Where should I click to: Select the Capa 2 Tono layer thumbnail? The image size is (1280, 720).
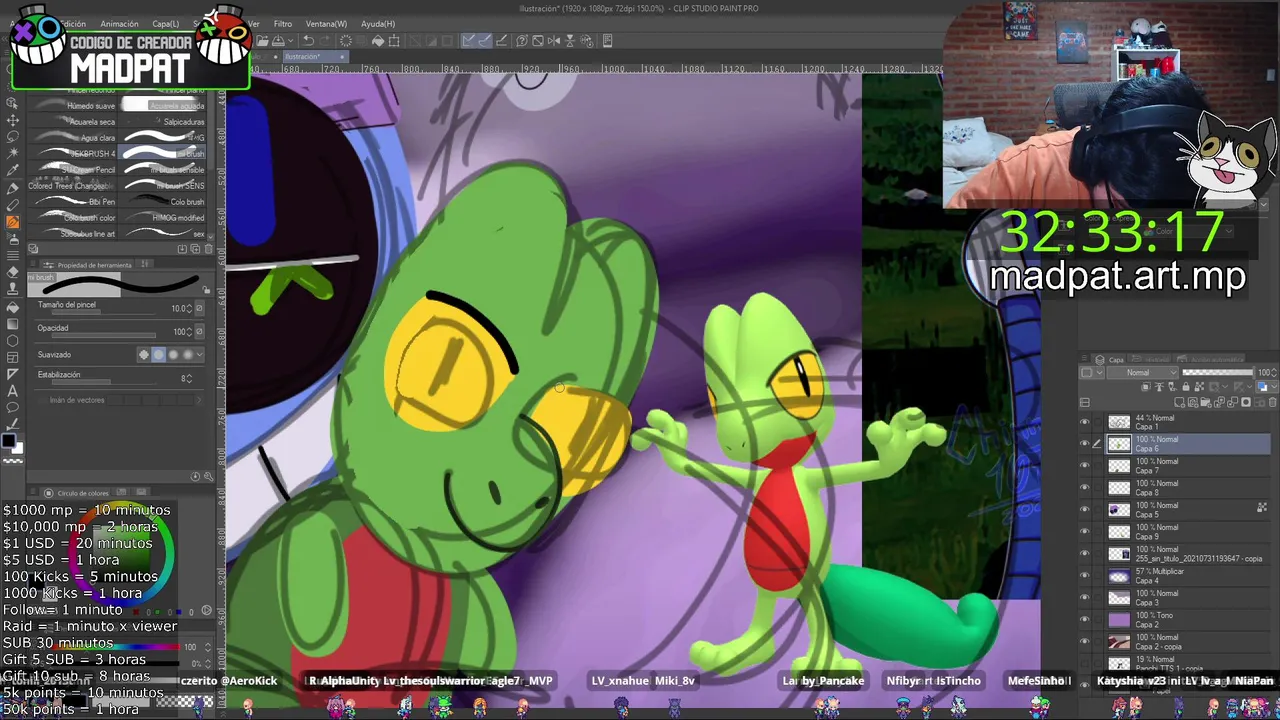(x=1120, y=620)
